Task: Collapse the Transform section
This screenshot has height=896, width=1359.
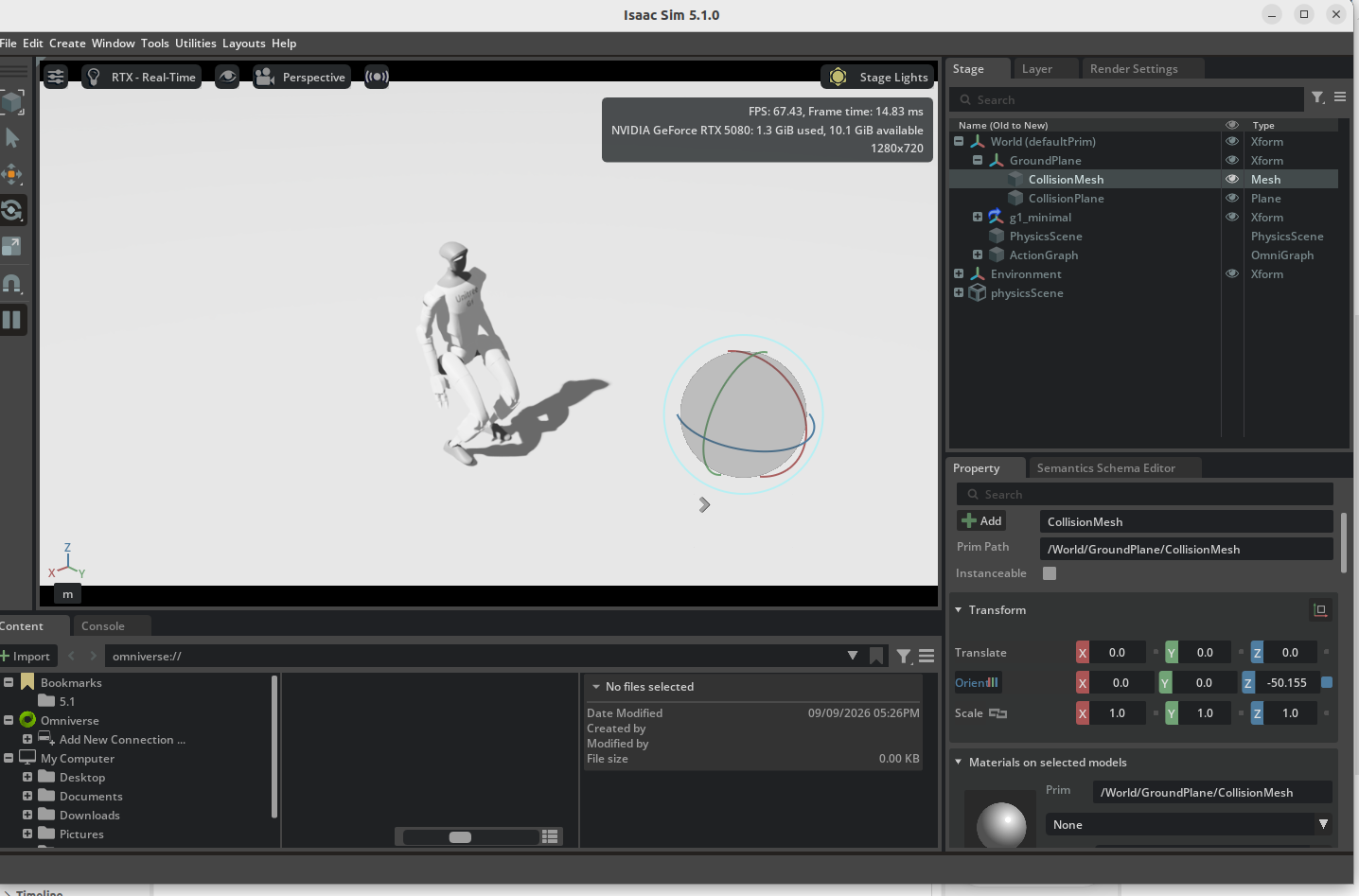Action: coord(959,610)
